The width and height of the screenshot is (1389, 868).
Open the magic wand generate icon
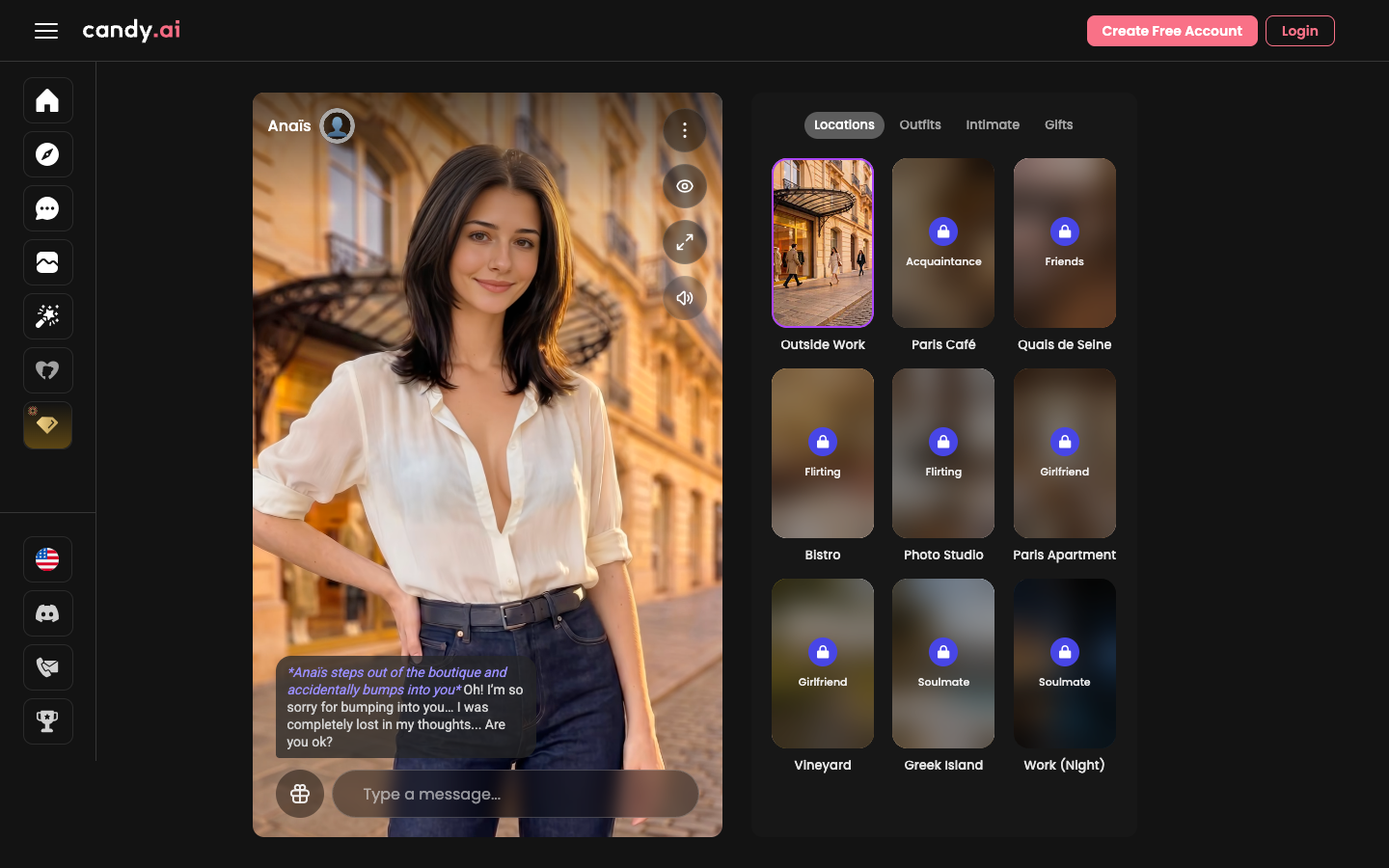coord(47,316)
